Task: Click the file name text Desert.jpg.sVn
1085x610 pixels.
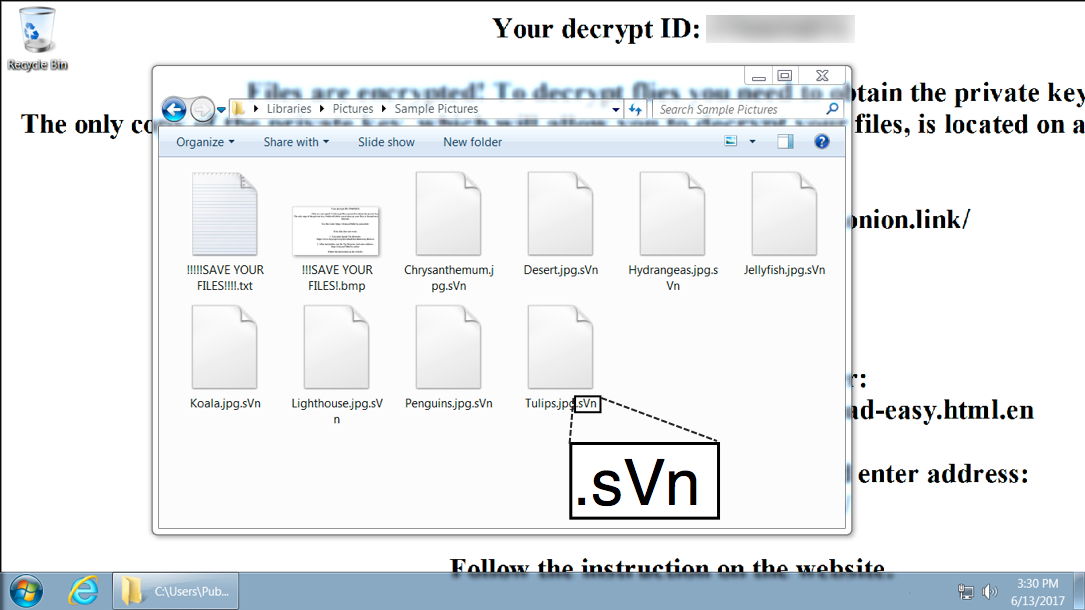Action: (x=560, y=270)
